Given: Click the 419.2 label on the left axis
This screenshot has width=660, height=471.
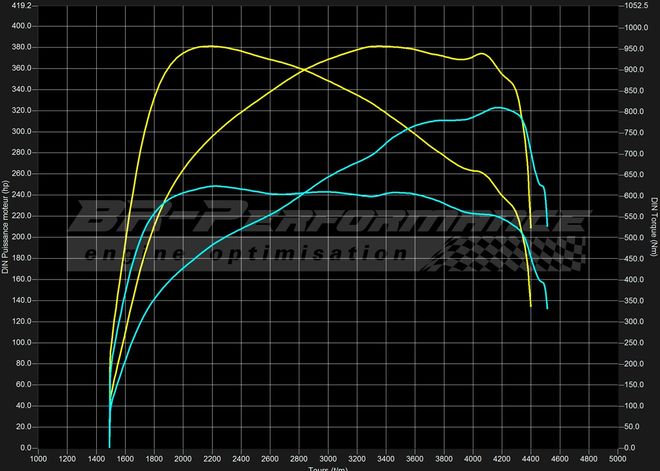Looking at the screenshot, I should tap(21, 5).
